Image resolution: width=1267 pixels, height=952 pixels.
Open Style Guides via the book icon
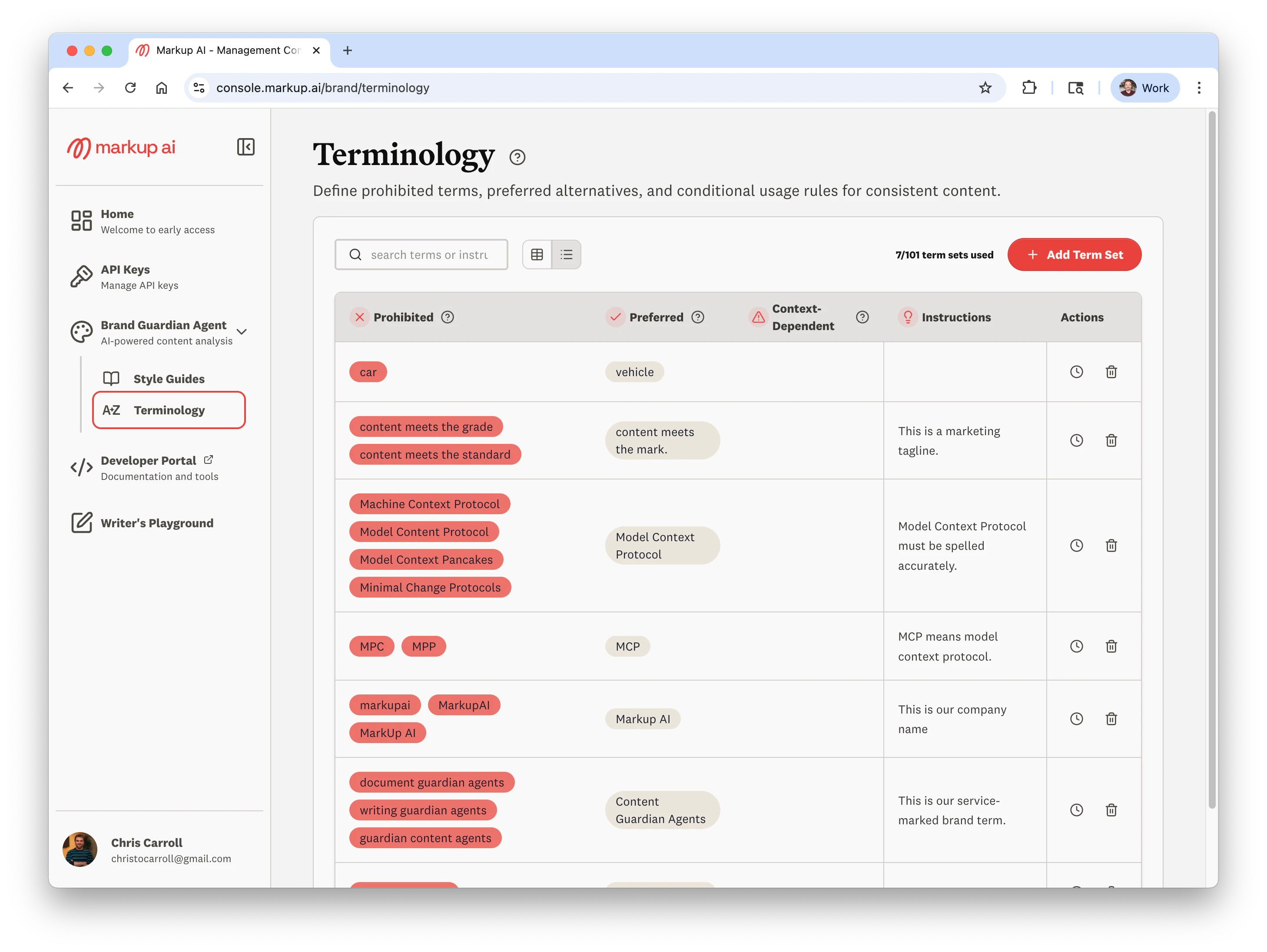[x=111, y=378]
